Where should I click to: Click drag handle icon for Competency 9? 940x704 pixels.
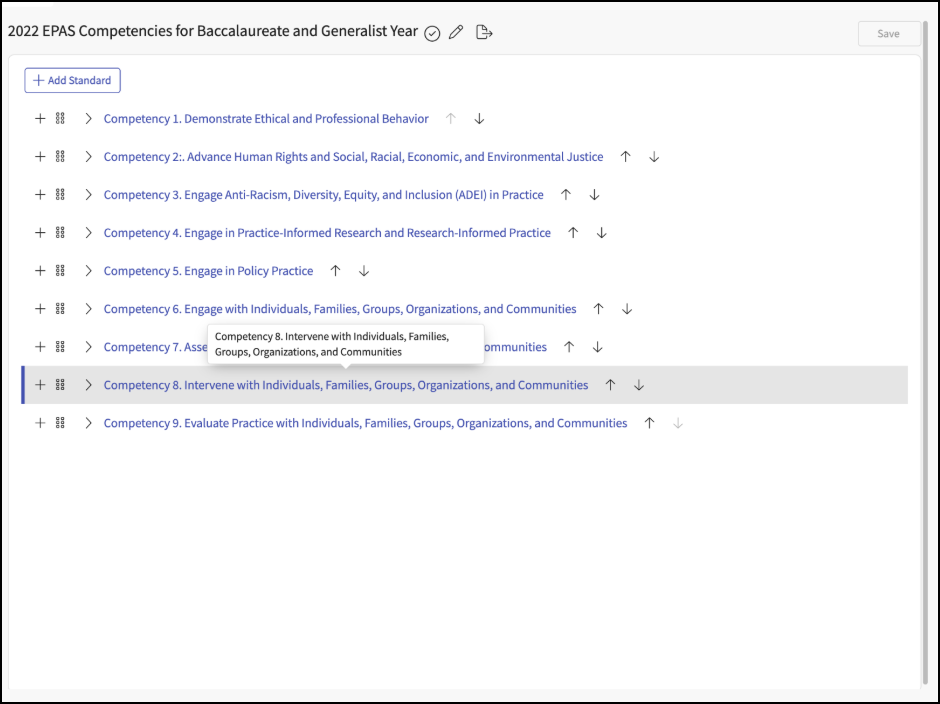[60, 423]
